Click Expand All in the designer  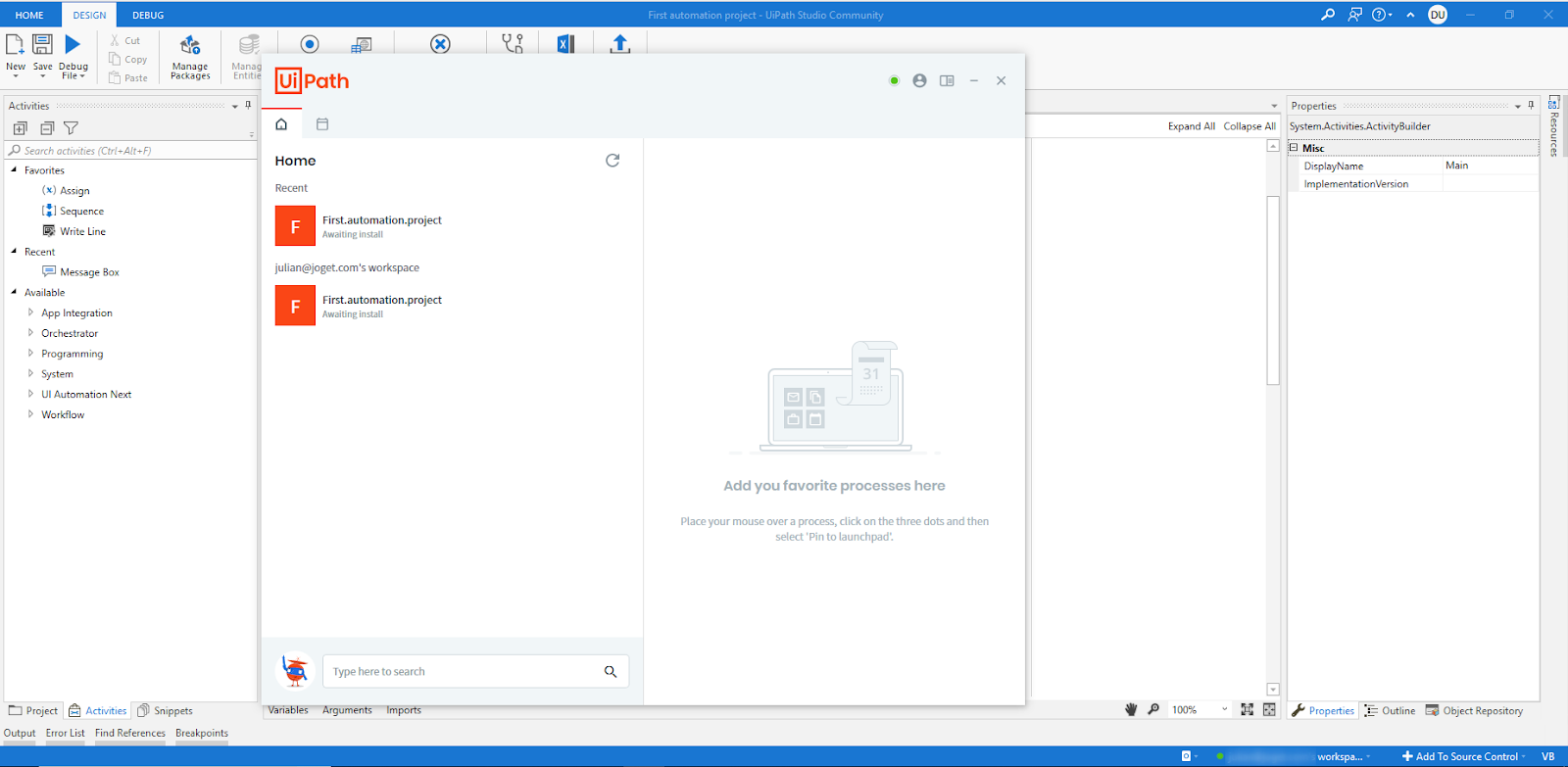(1192, 126)
